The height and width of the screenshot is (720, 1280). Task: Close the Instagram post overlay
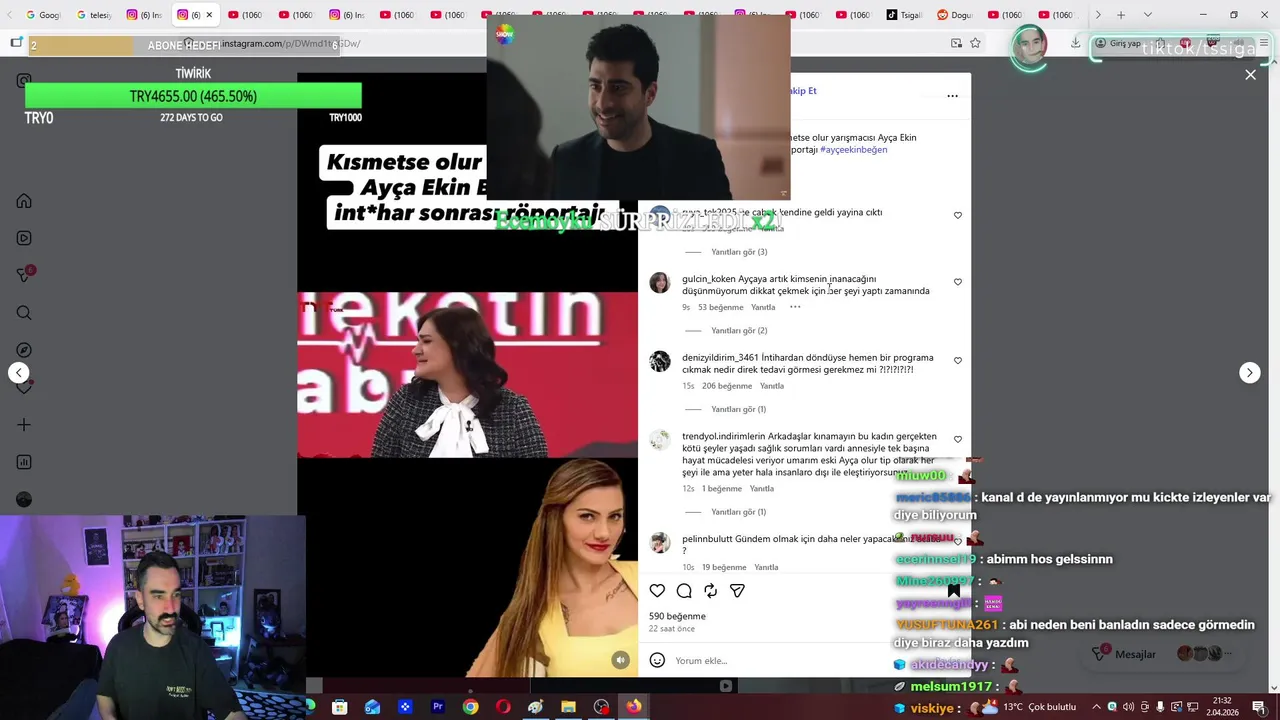click(1250, 75)
